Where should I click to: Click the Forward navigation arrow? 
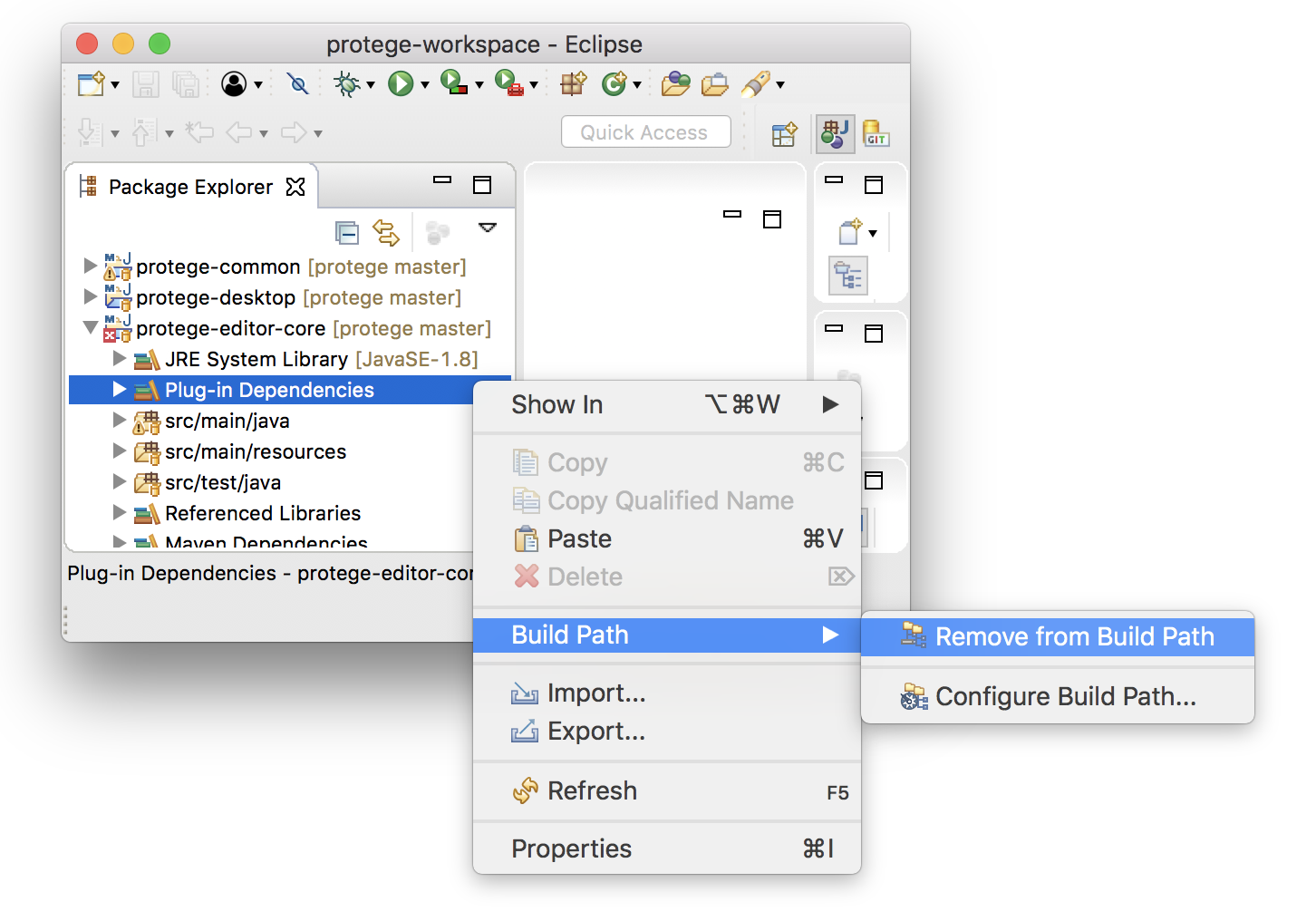pos(294,133)
